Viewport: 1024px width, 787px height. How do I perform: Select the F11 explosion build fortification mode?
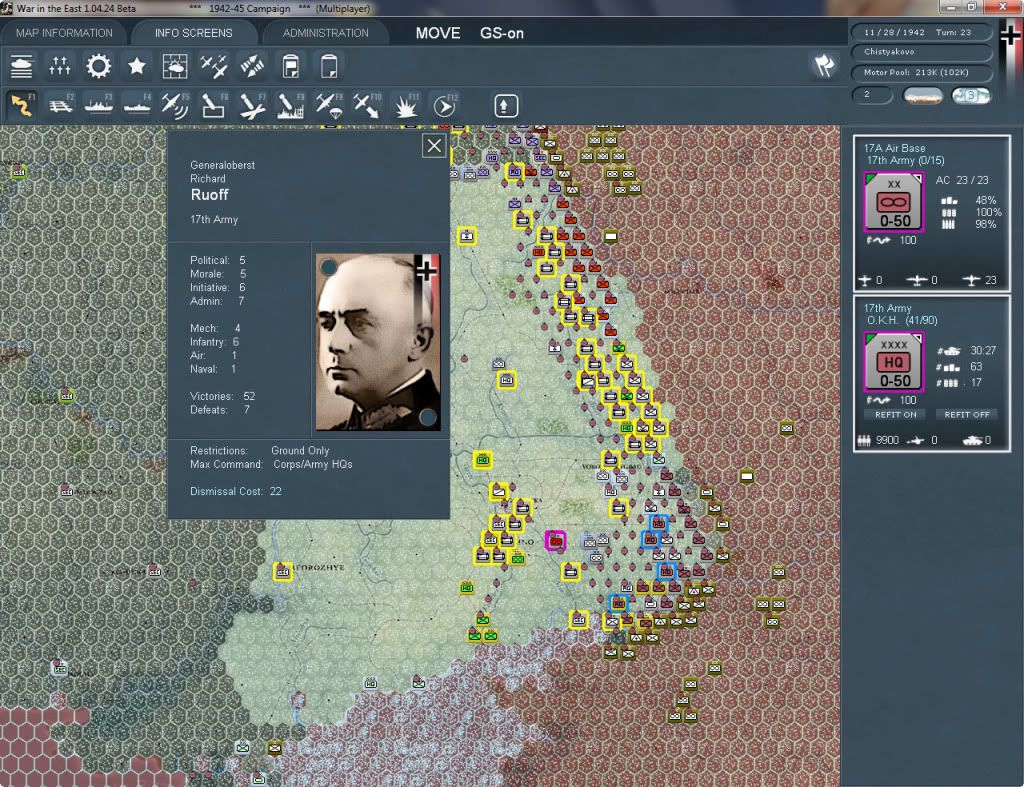406,105
